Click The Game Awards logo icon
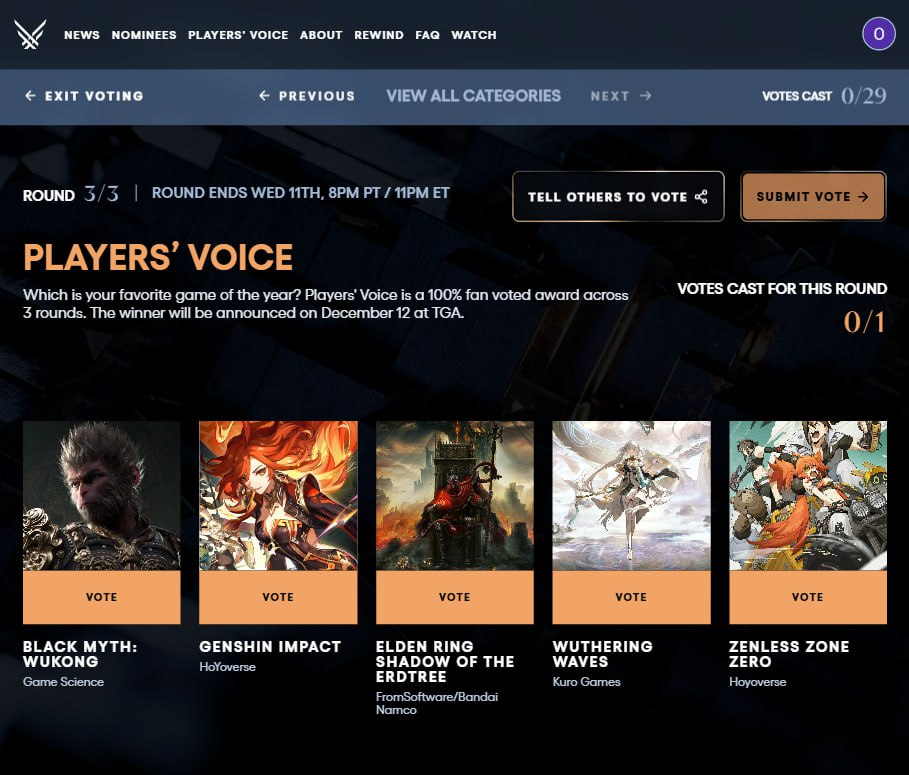Image resolution: width=909 pixels, height=775 pixels. 30,34
